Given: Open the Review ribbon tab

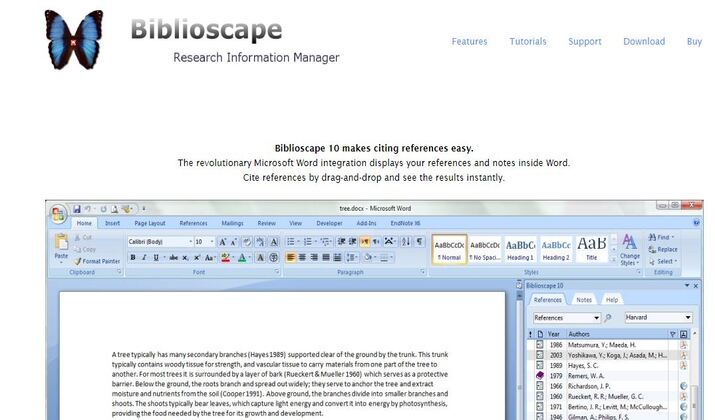Looking at the screenshot, I should pyautogui.click(x=266, y=223).
